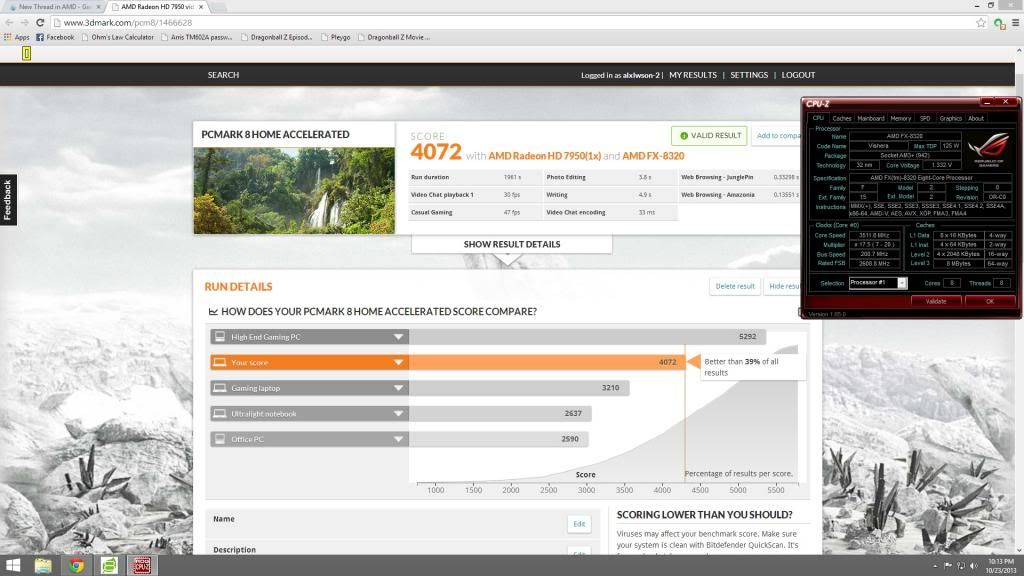Open the Feedback side tab
The image size is (1024, 576).
click(x=8, y=200)
